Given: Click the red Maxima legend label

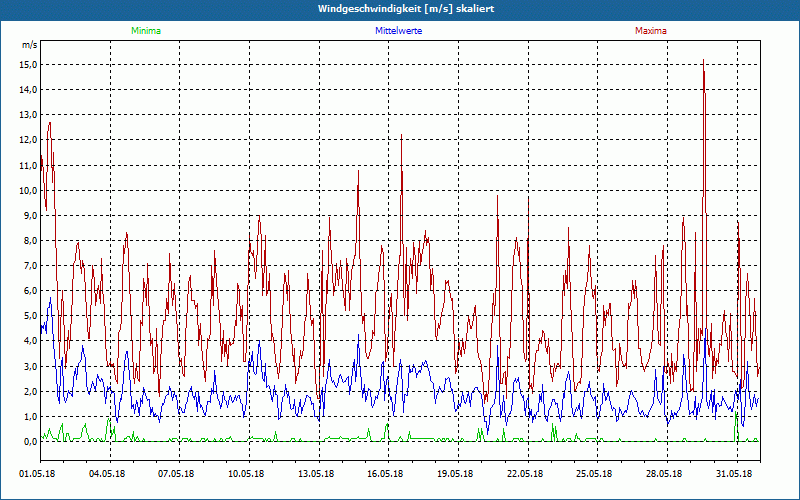Looking at the screenshot, I should click(x=651, y=31).
